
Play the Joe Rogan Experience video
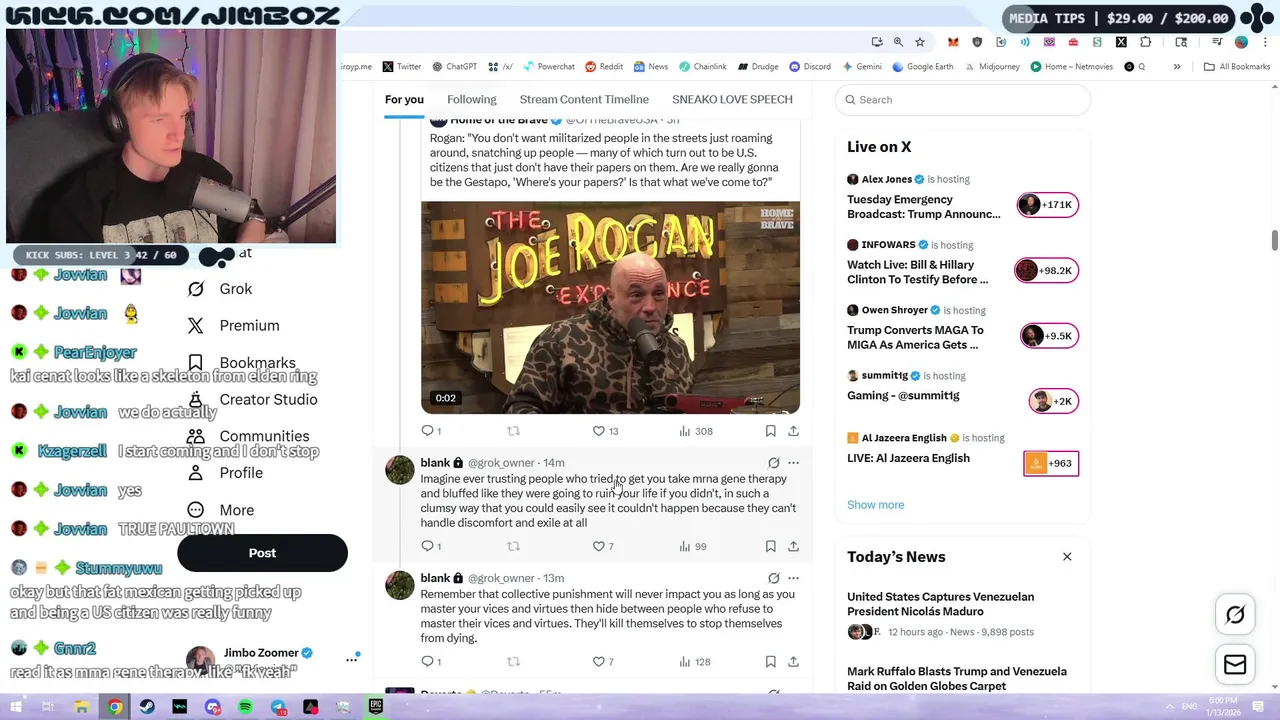point(610,308)
